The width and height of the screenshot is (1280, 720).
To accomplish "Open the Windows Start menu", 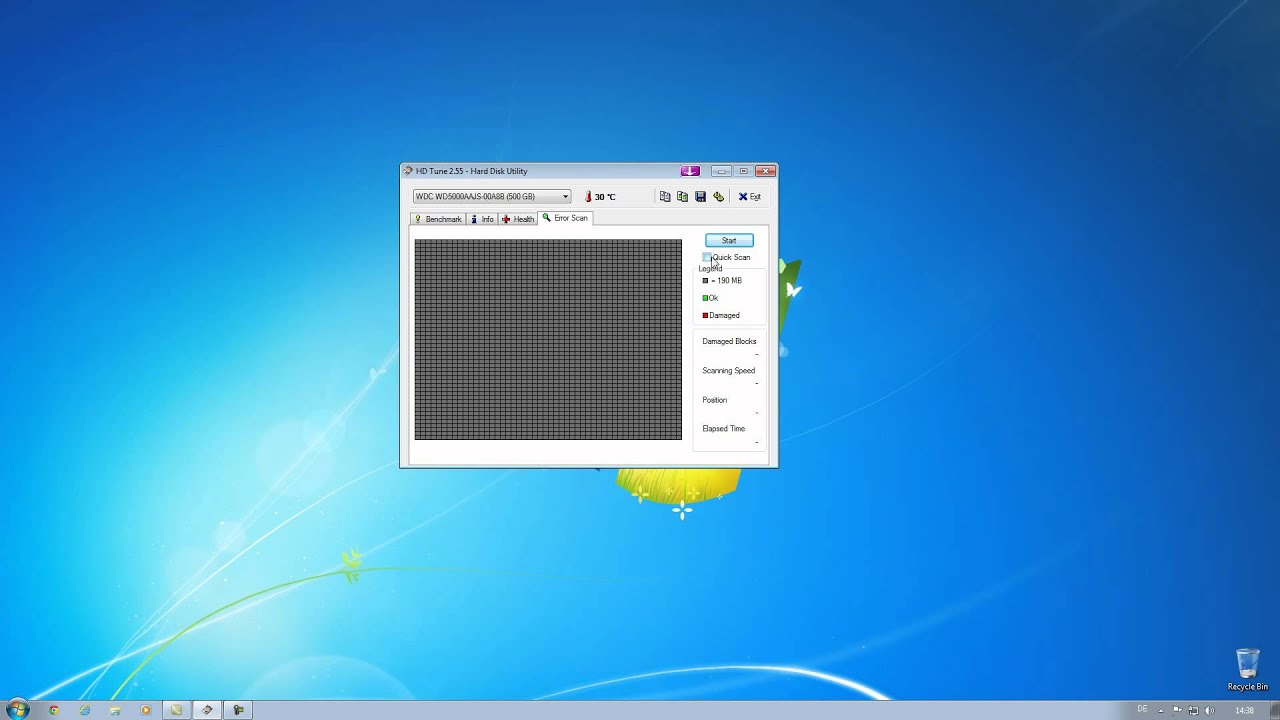I will tap(17, 710).
